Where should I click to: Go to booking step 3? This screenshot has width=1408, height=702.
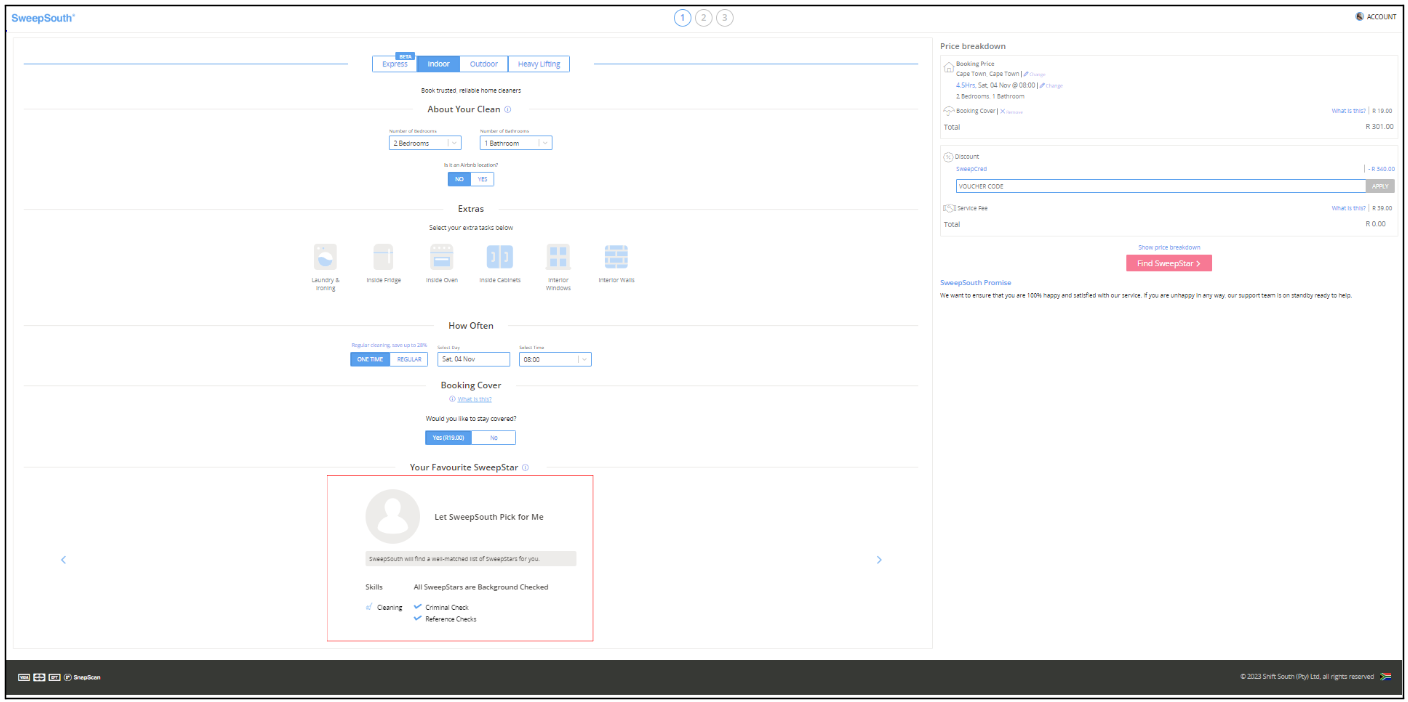(x=725, y=17)
